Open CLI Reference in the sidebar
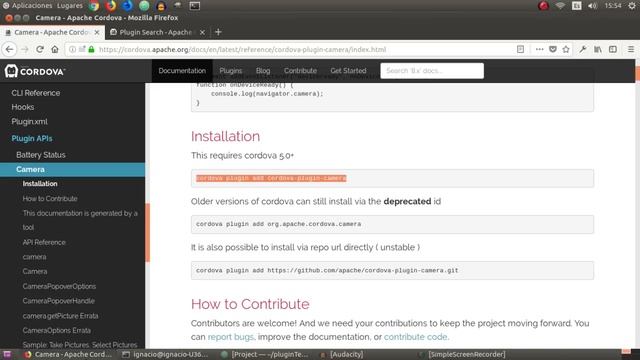Screen dimensions: 640x360 pos(36,93)
